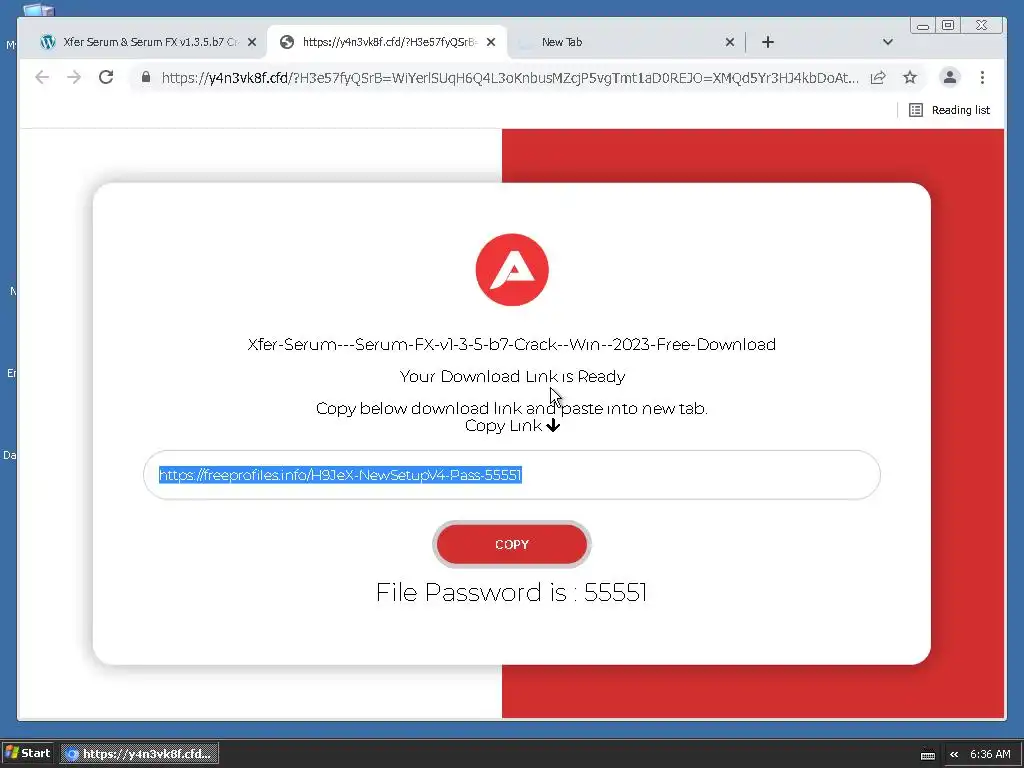Image resolution: width=1024 pixels, height=768 pixels.
Task: Click the address bar URL
Action: (x=510, y=78)
